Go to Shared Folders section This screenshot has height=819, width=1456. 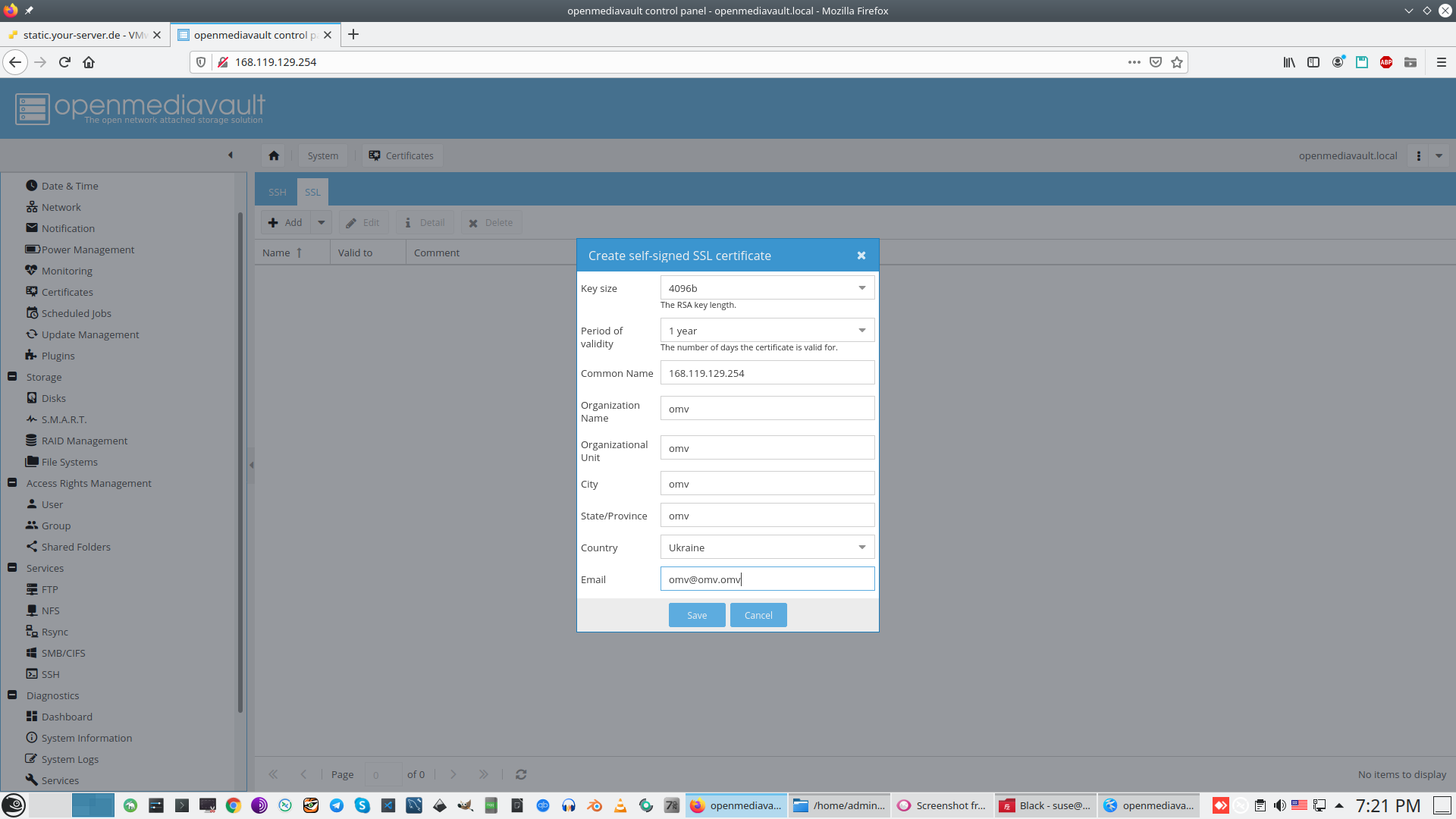[76, 547]
